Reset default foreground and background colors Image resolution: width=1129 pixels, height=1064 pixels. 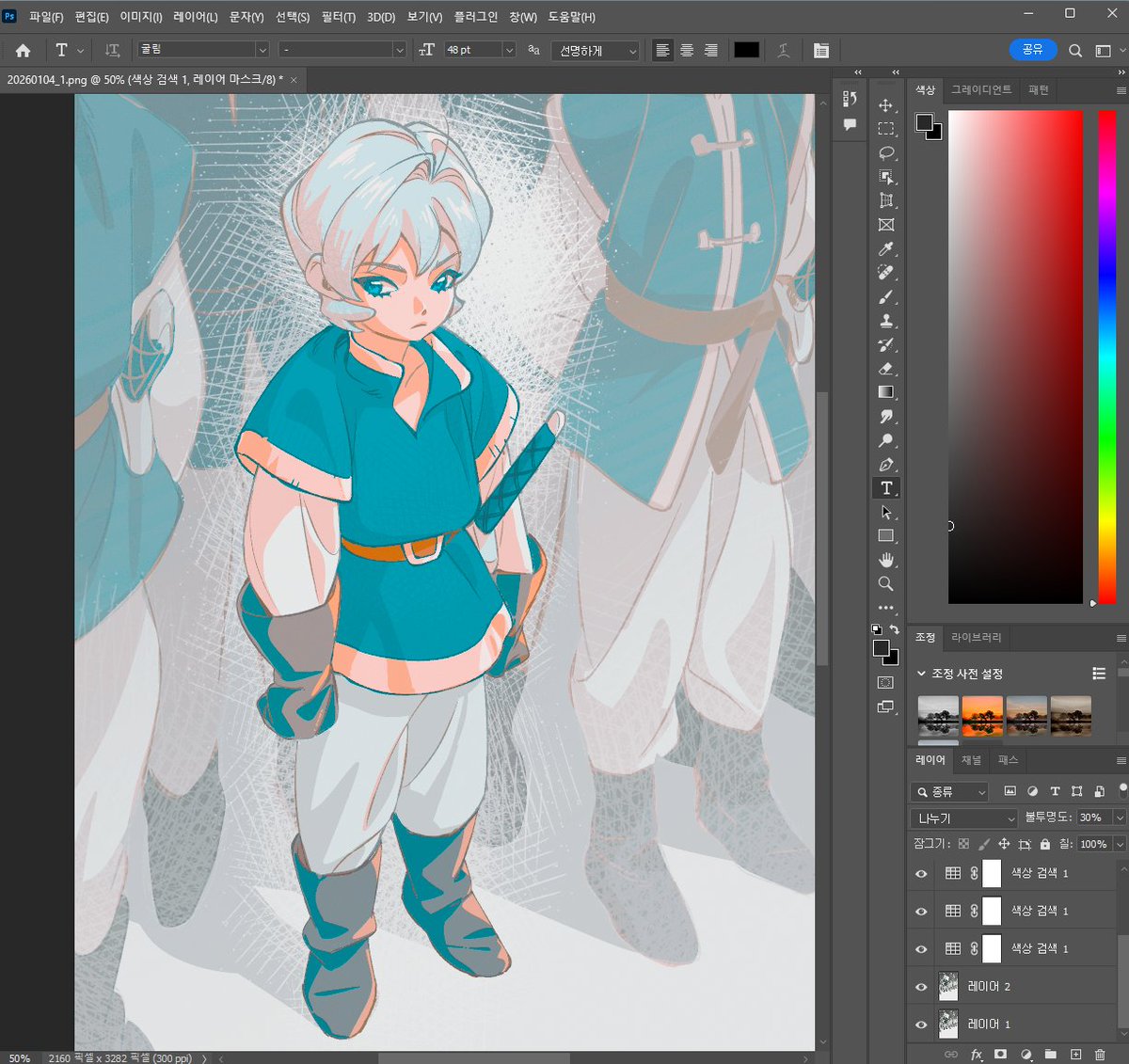(x=876, y=629)
